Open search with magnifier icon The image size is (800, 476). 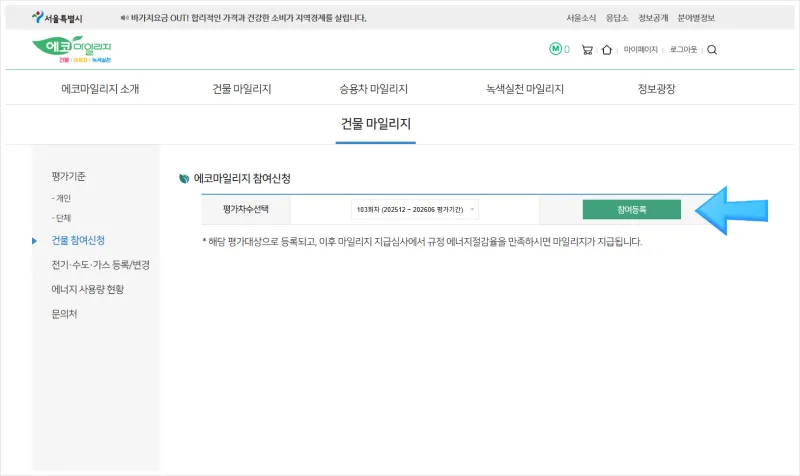pos(712,49)
